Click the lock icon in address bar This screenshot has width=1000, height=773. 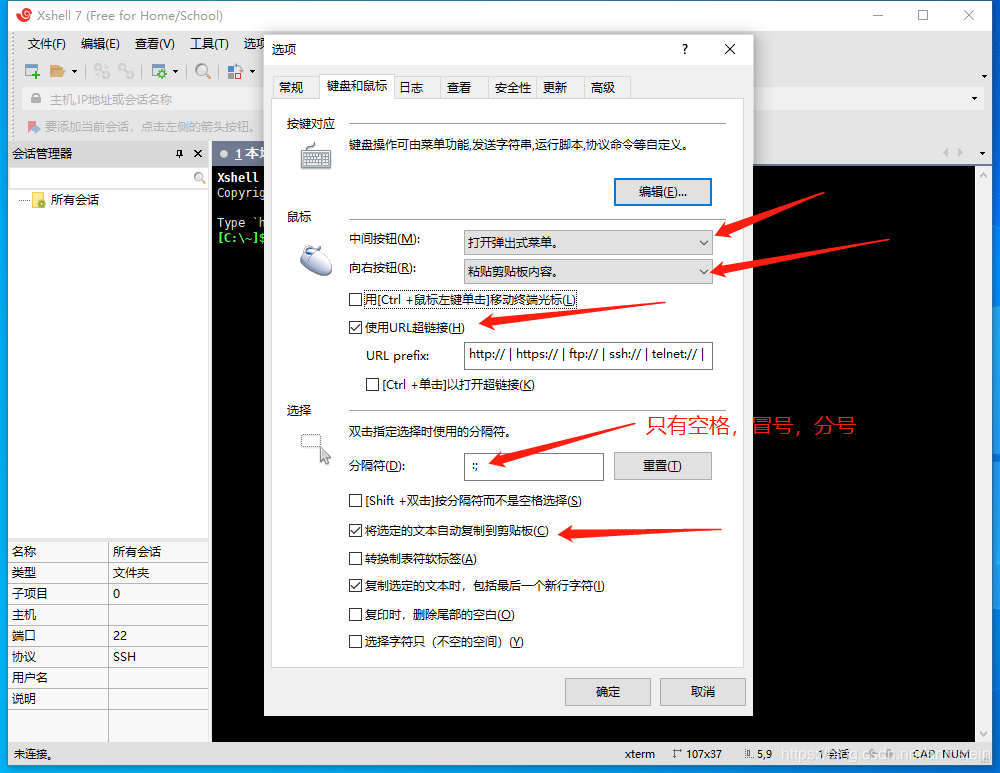[x=36, y=99]
